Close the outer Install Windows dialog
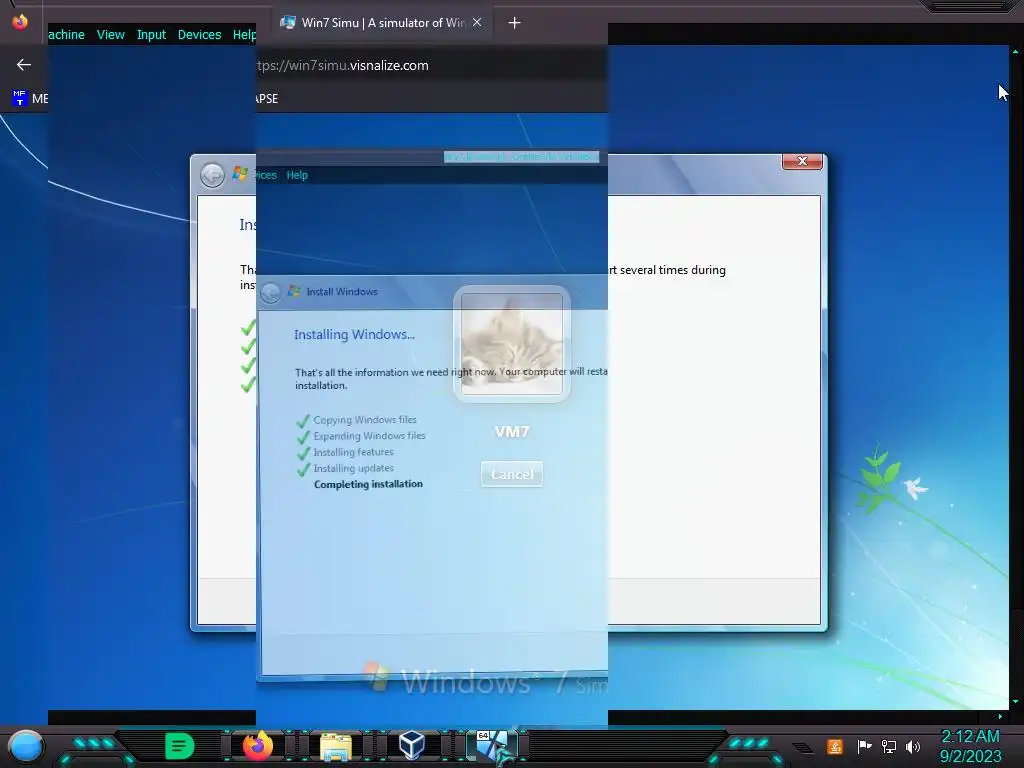Viewport: 1024px width, 768px height. pos(803,161)
